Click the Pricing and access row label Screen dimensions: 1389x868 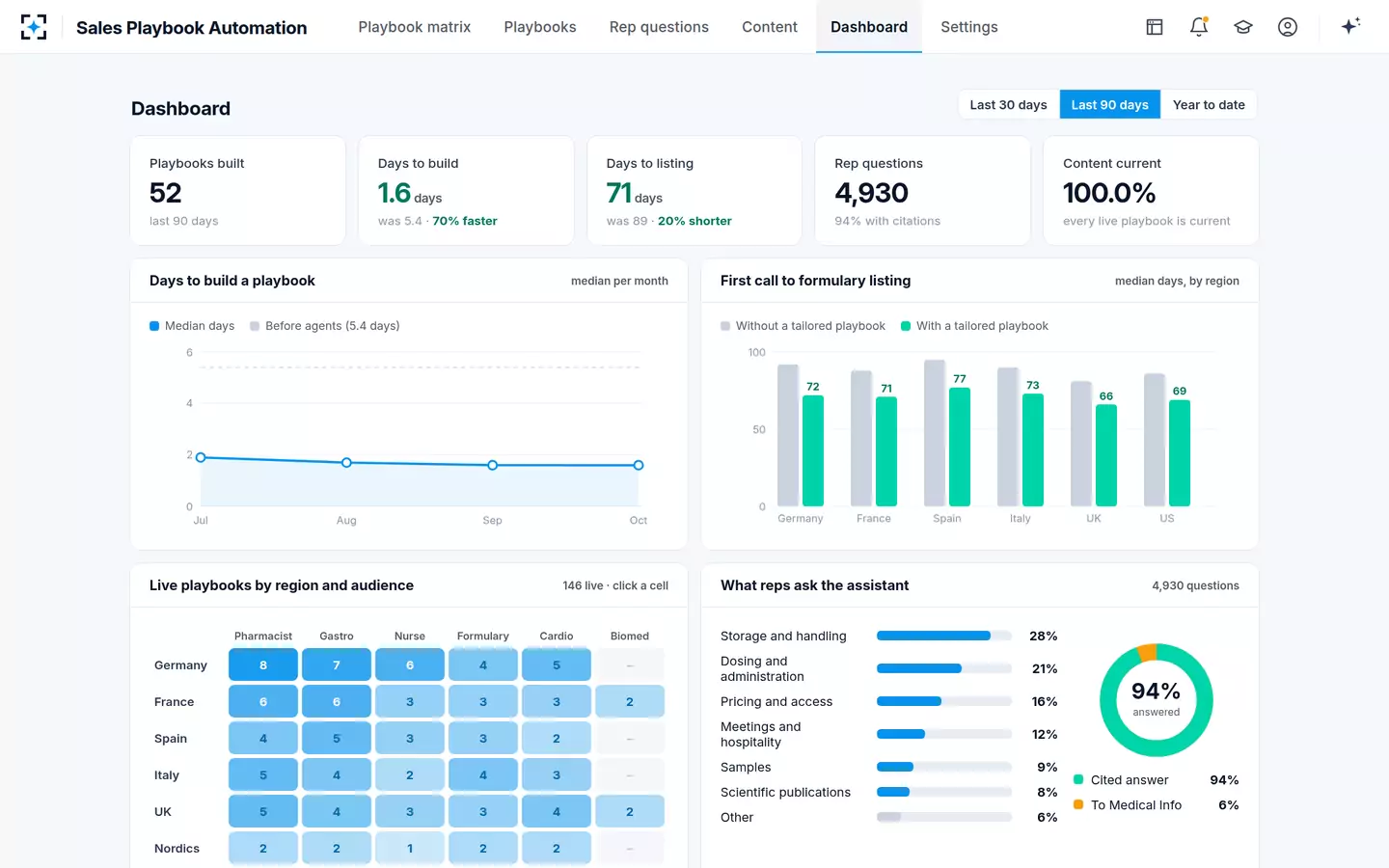pyautogui.click(x=776, y=702)
